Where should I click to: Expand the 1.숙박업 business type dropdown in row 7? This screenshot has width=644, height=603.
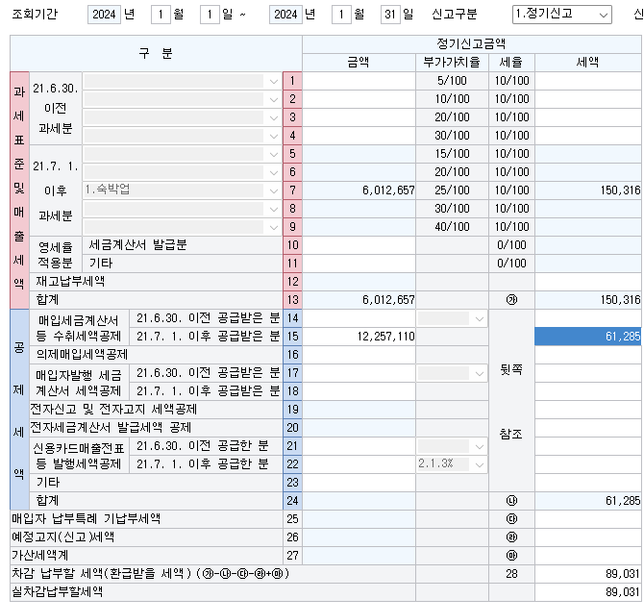(x=274, y=190)
